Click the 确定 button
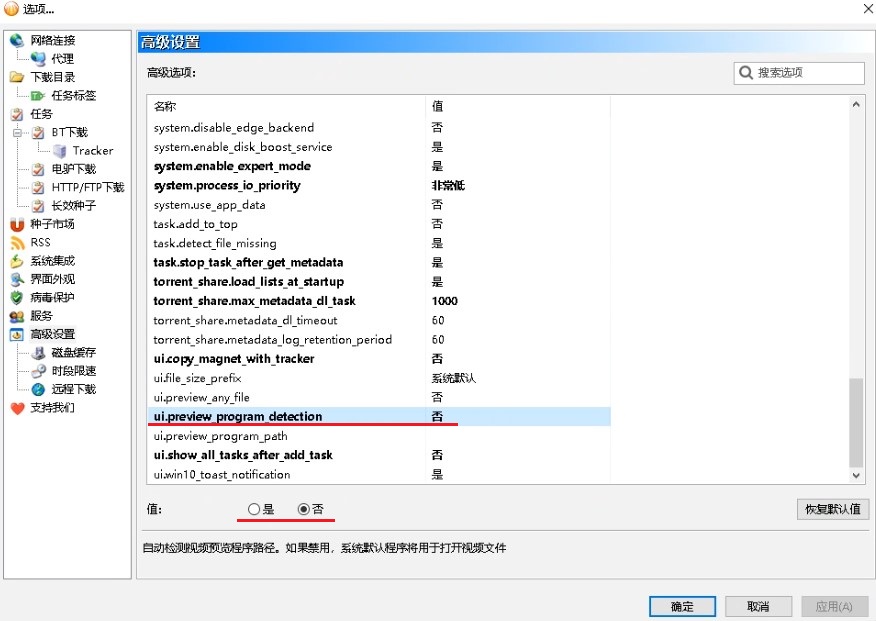Image resolution: width=876 pixels, height=621 pixels. point(682,606)
